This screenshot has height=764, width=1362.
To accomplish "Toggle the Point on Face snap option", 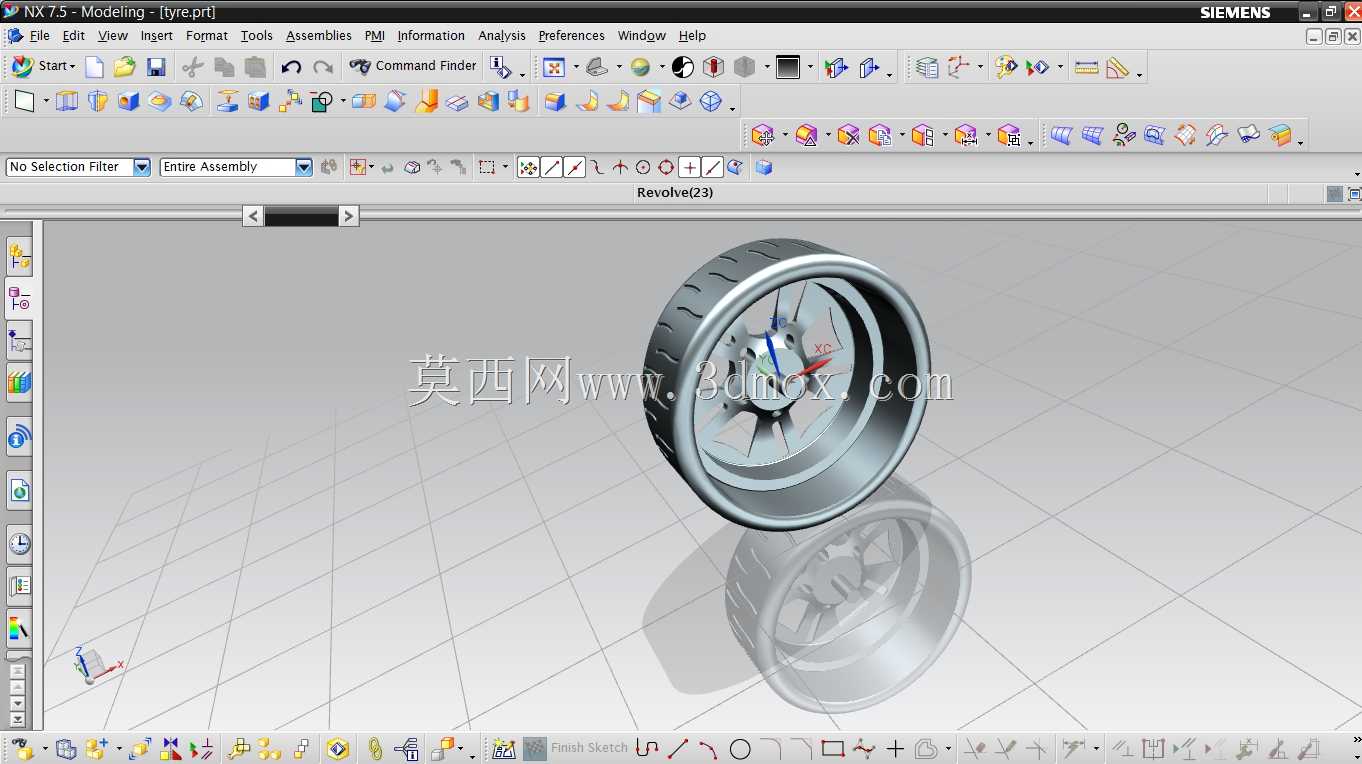I will click(x=735, y=168).
